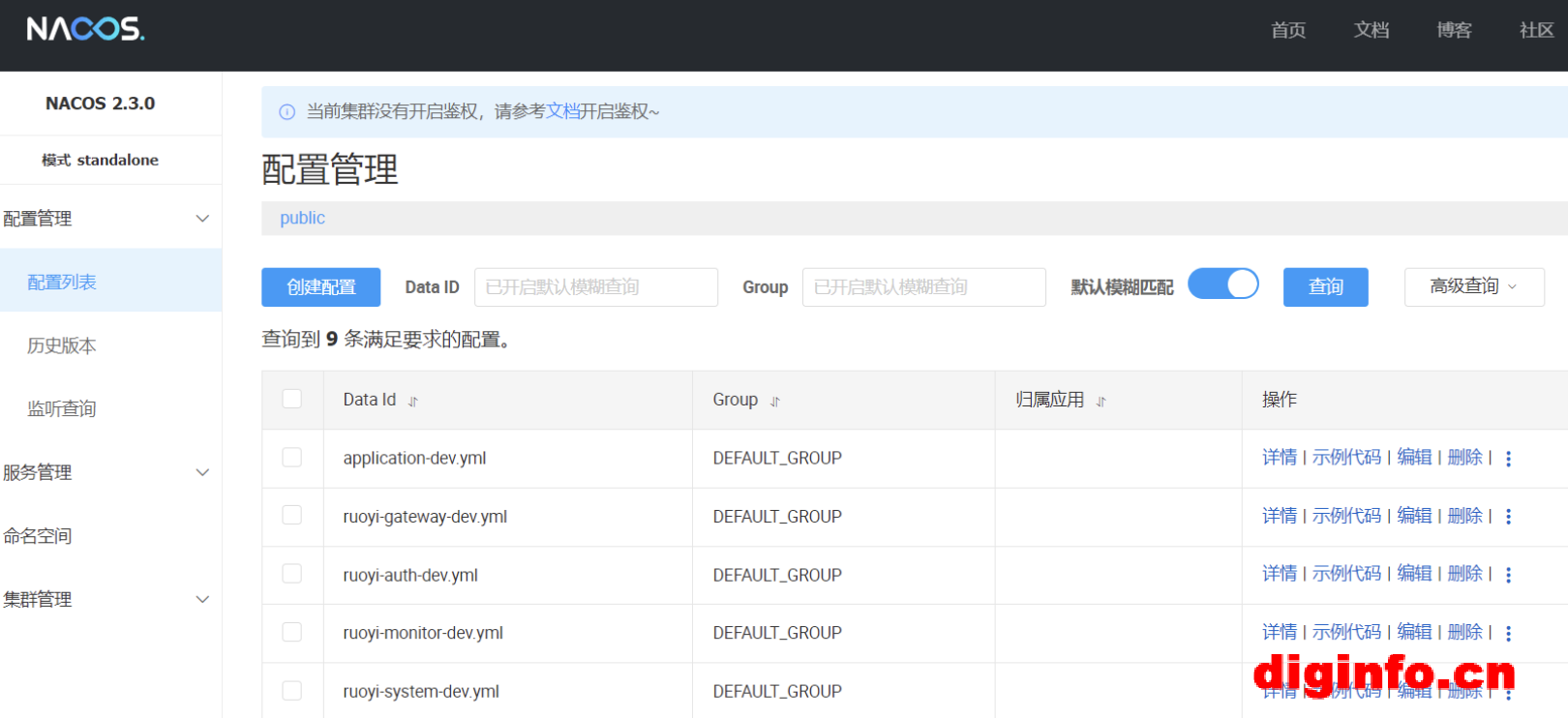Open more actions for ruoyi-gateway-dev.yml
This screenshot has width=1568, height=718.
coord(1508,517)
